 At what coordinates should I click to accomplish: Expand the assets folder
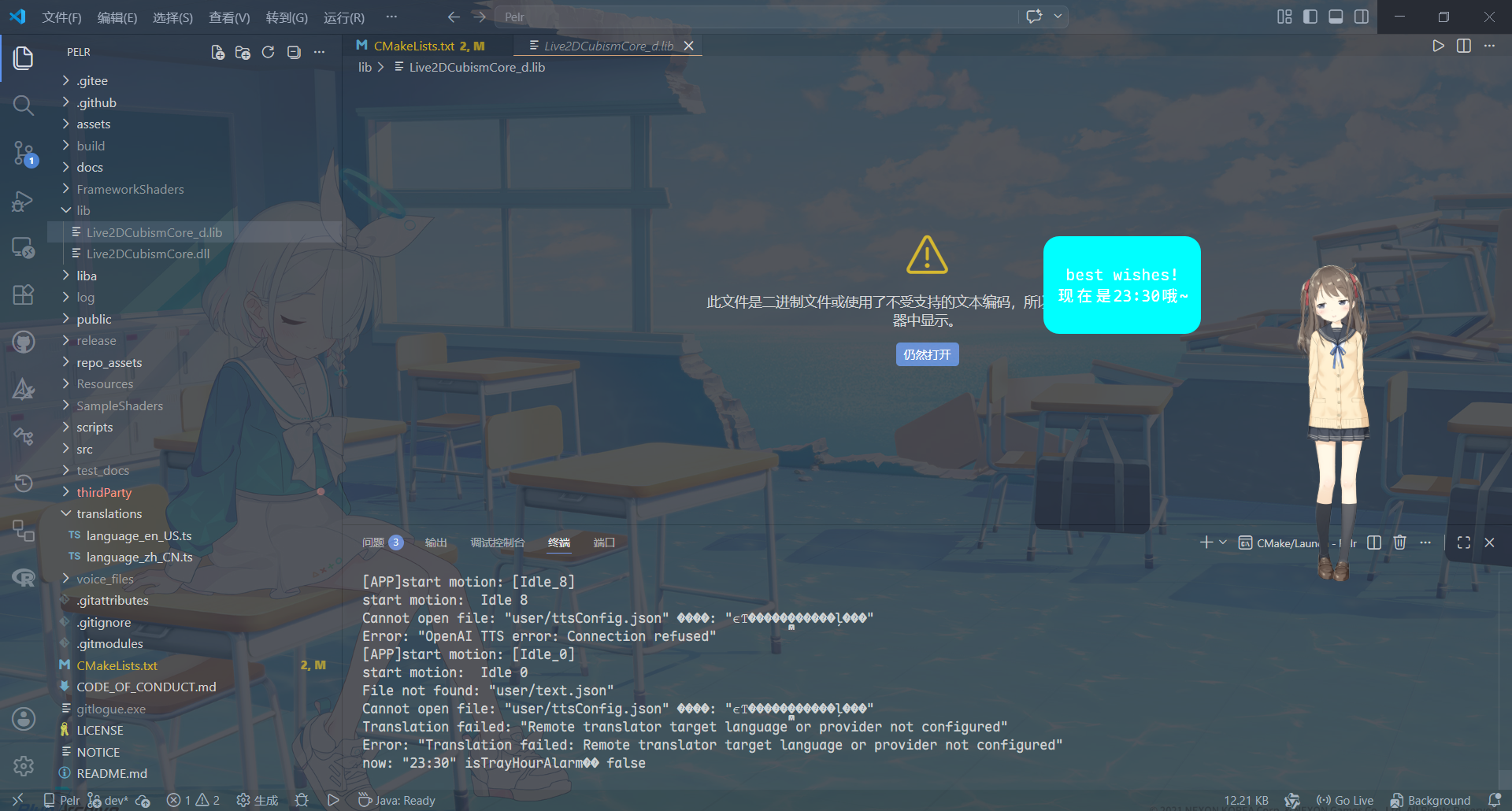point(94,124)
